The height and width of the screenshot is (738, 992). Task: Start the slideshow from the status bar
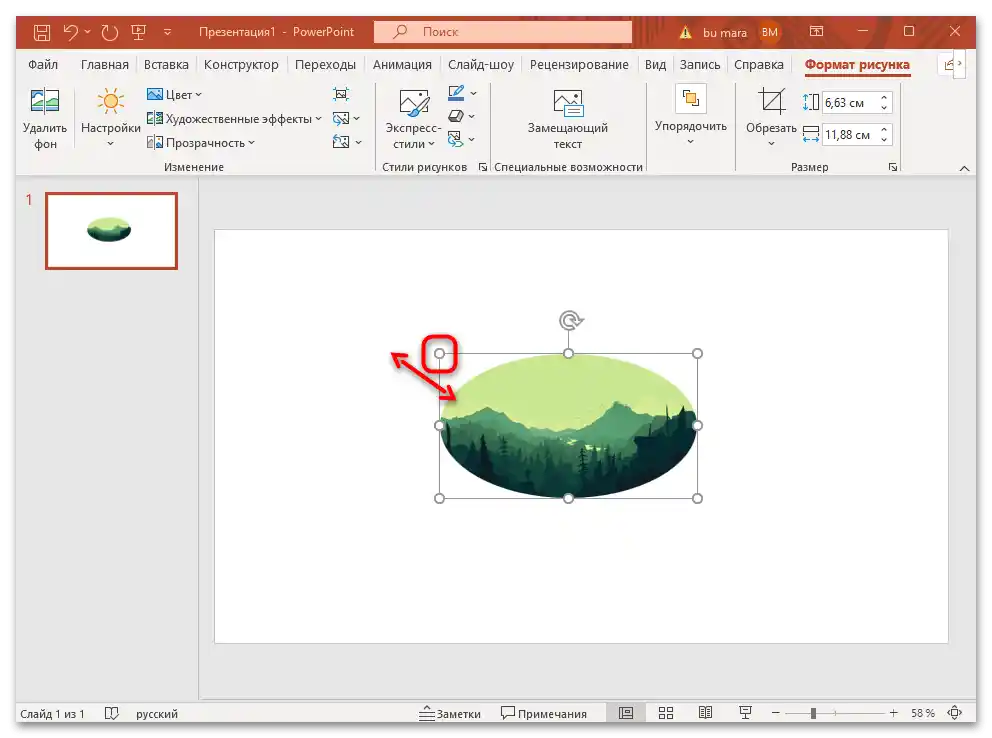(x=745, y=713)
